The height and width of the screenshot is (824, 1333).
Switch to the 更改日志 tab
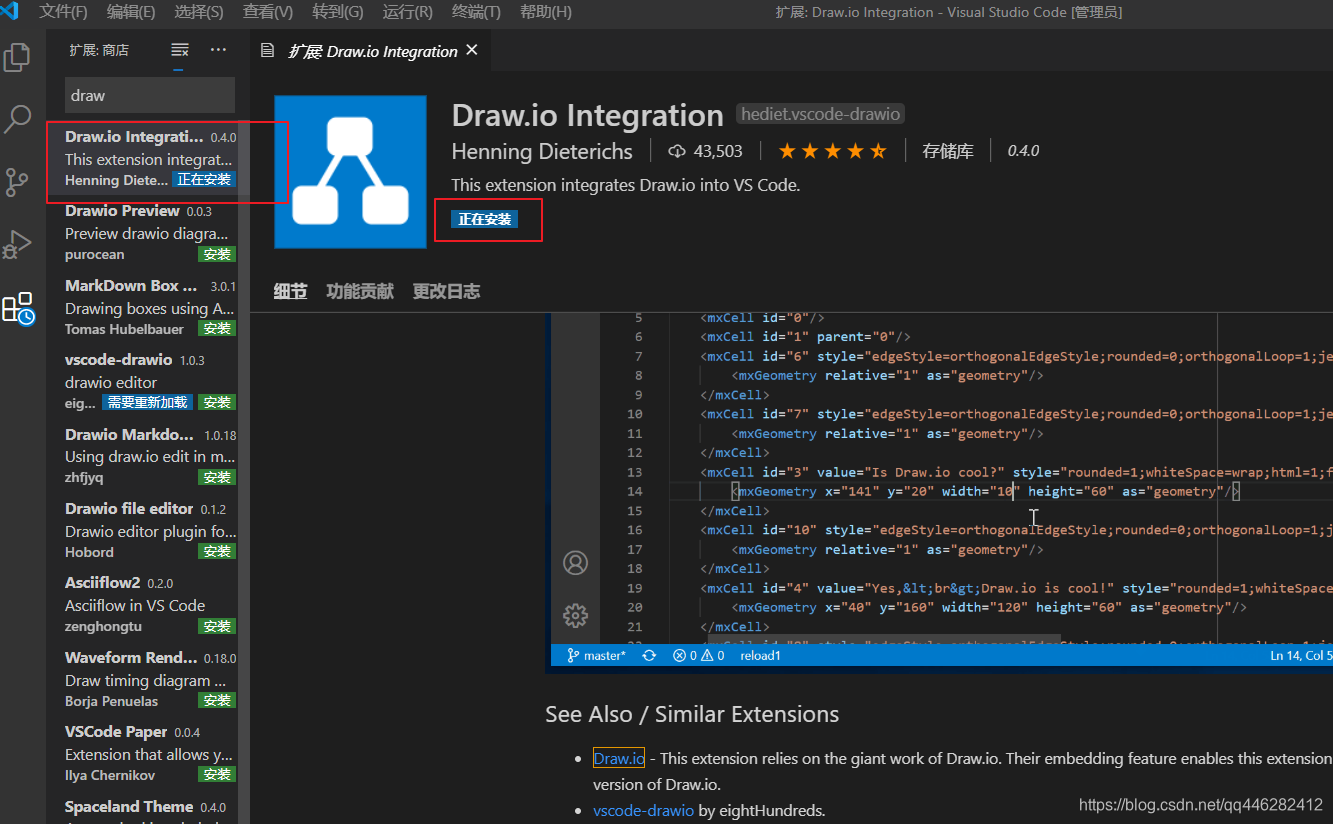[446, 291]
